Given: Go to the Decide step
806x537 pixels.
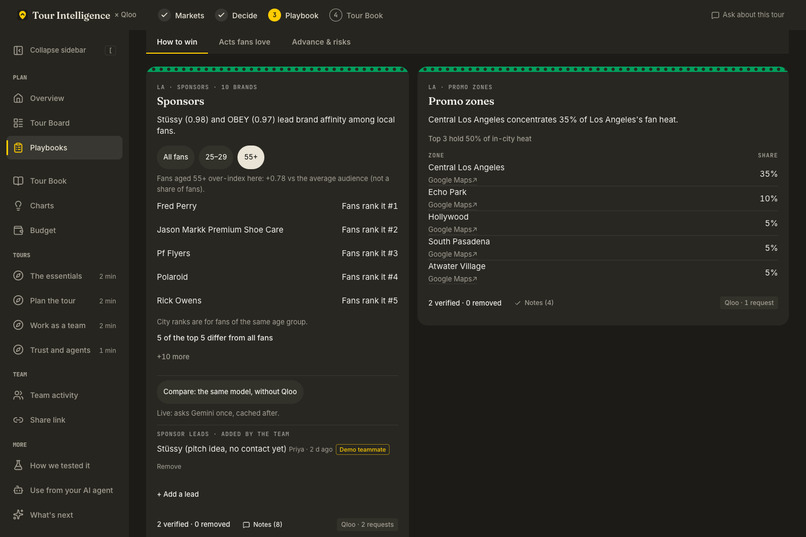Looking at the screenshot, I should coord(236,15).
